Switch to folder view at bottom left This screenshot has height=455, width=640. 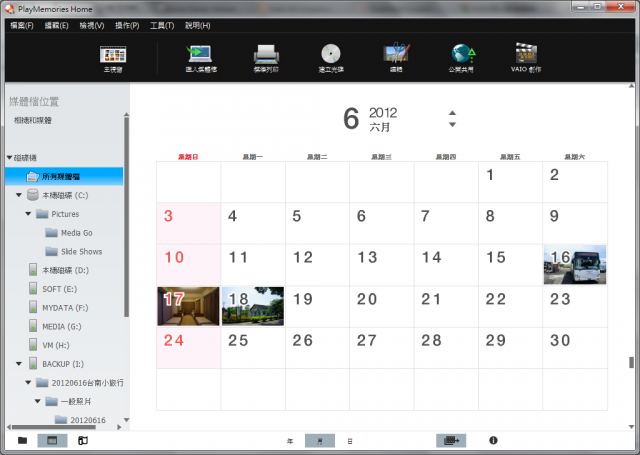pos(22,440)
